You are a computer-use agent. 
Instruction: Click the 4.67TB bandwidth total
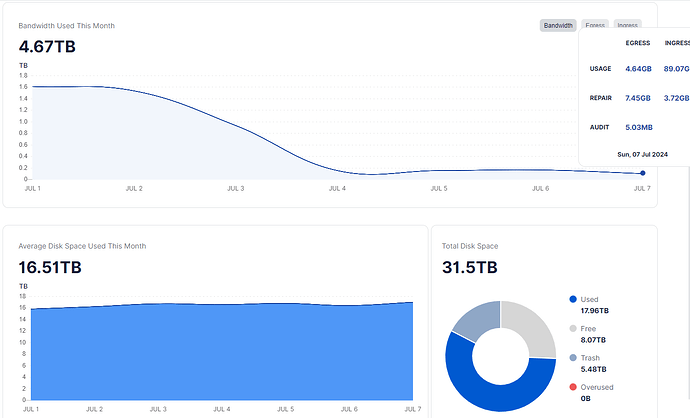tap(47, 46)
